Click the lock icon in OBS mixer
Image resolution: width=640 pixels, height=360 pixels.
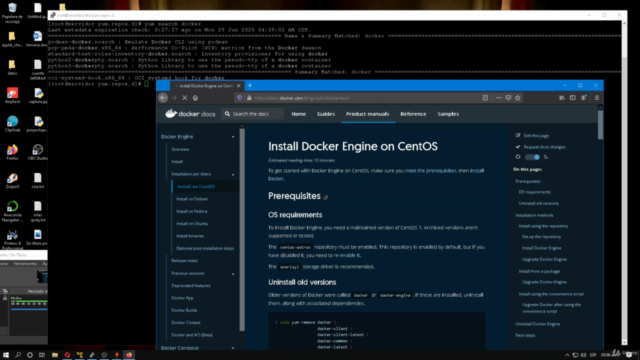coord(5,298)
